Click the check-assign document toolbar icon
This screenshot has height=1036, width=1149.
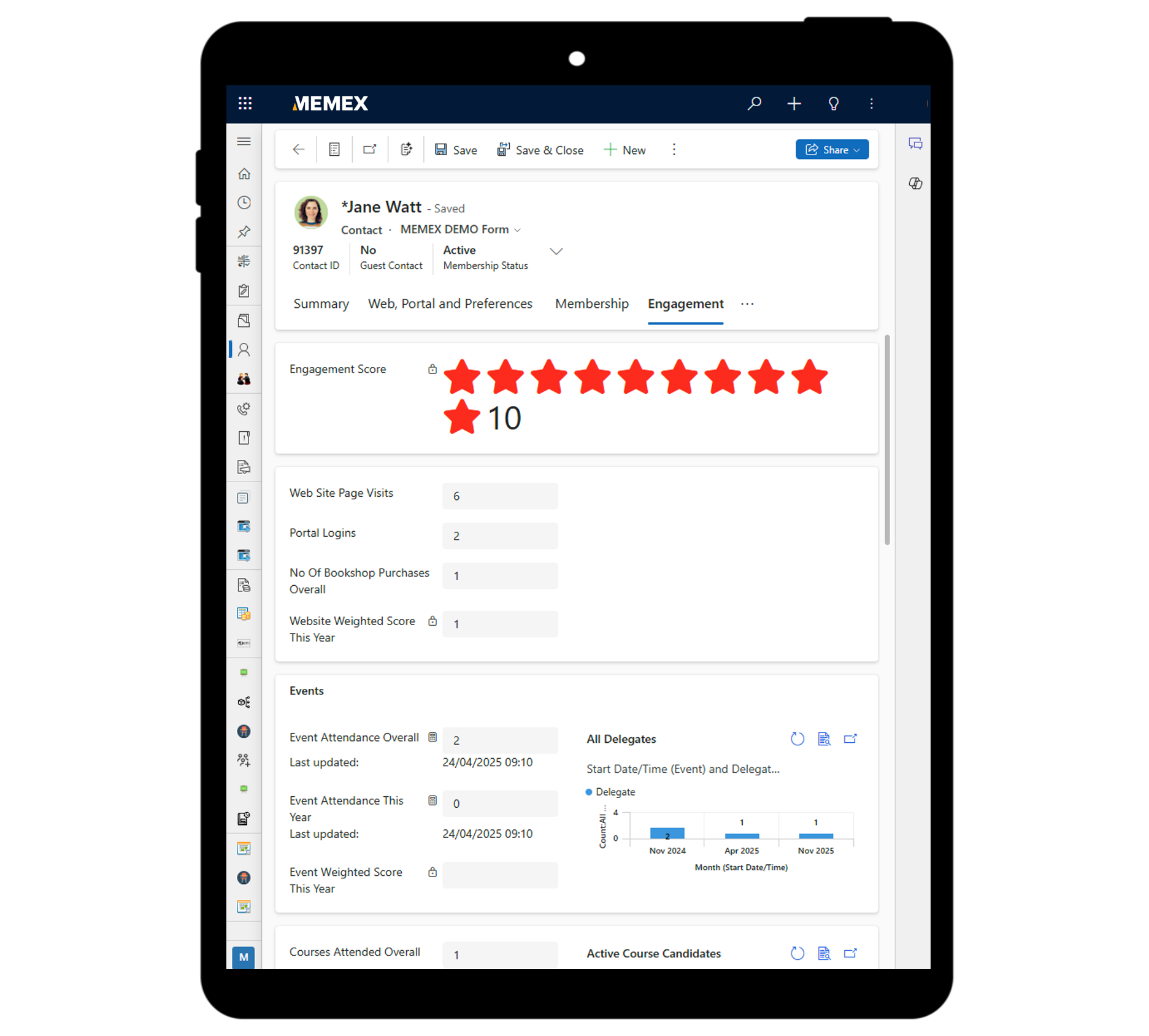point(406,150)
